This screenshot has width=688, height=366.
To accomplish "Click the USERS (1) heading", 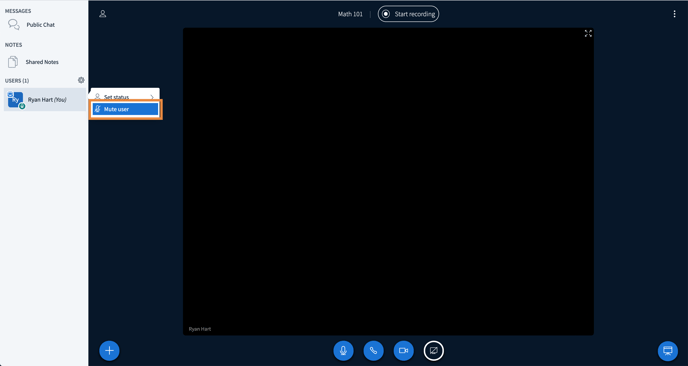I will (17, 81).
